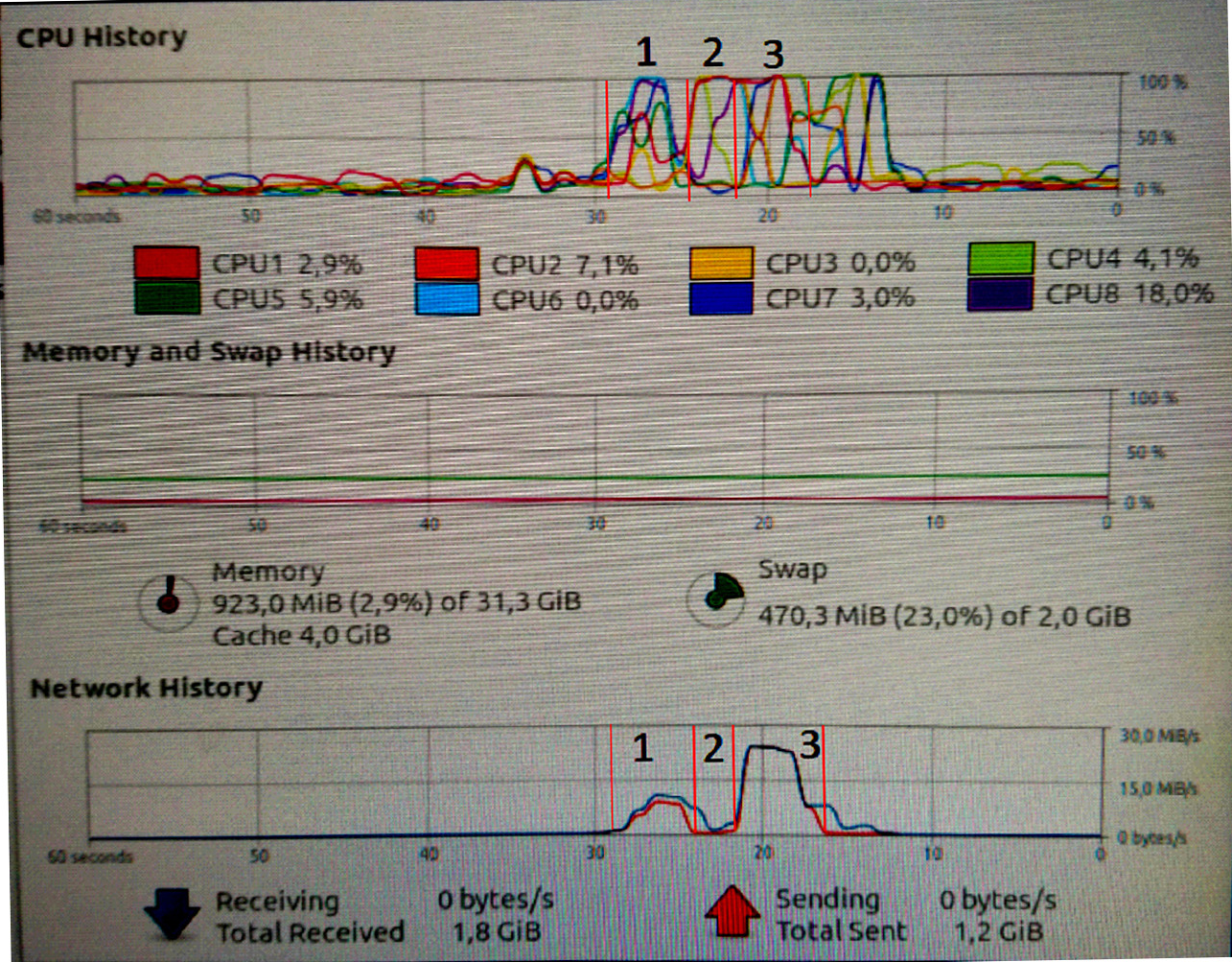
Task: Click the Memory label text
Action: point(267,572)
